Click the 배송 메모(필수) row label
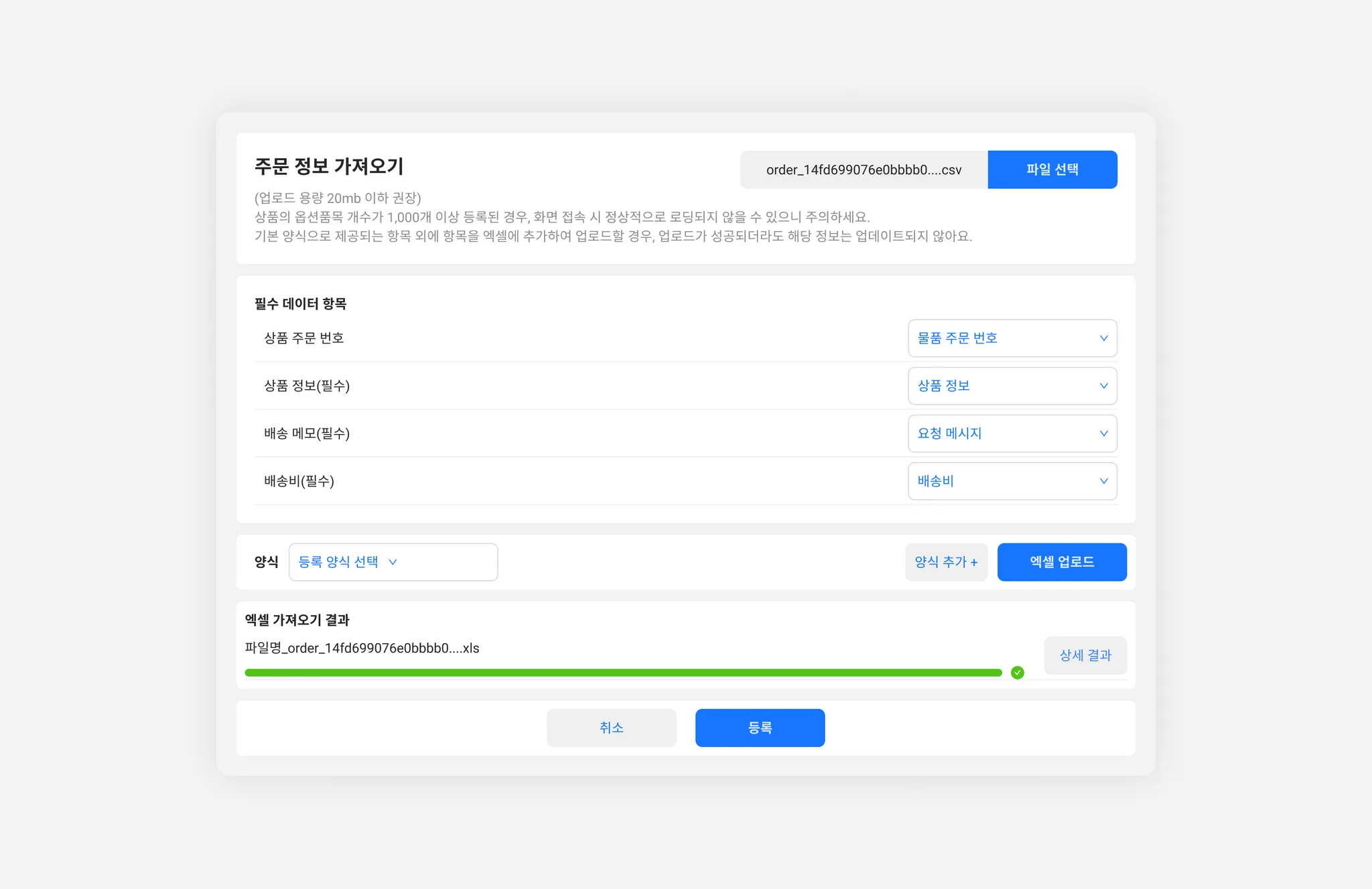 click(307, 433)
